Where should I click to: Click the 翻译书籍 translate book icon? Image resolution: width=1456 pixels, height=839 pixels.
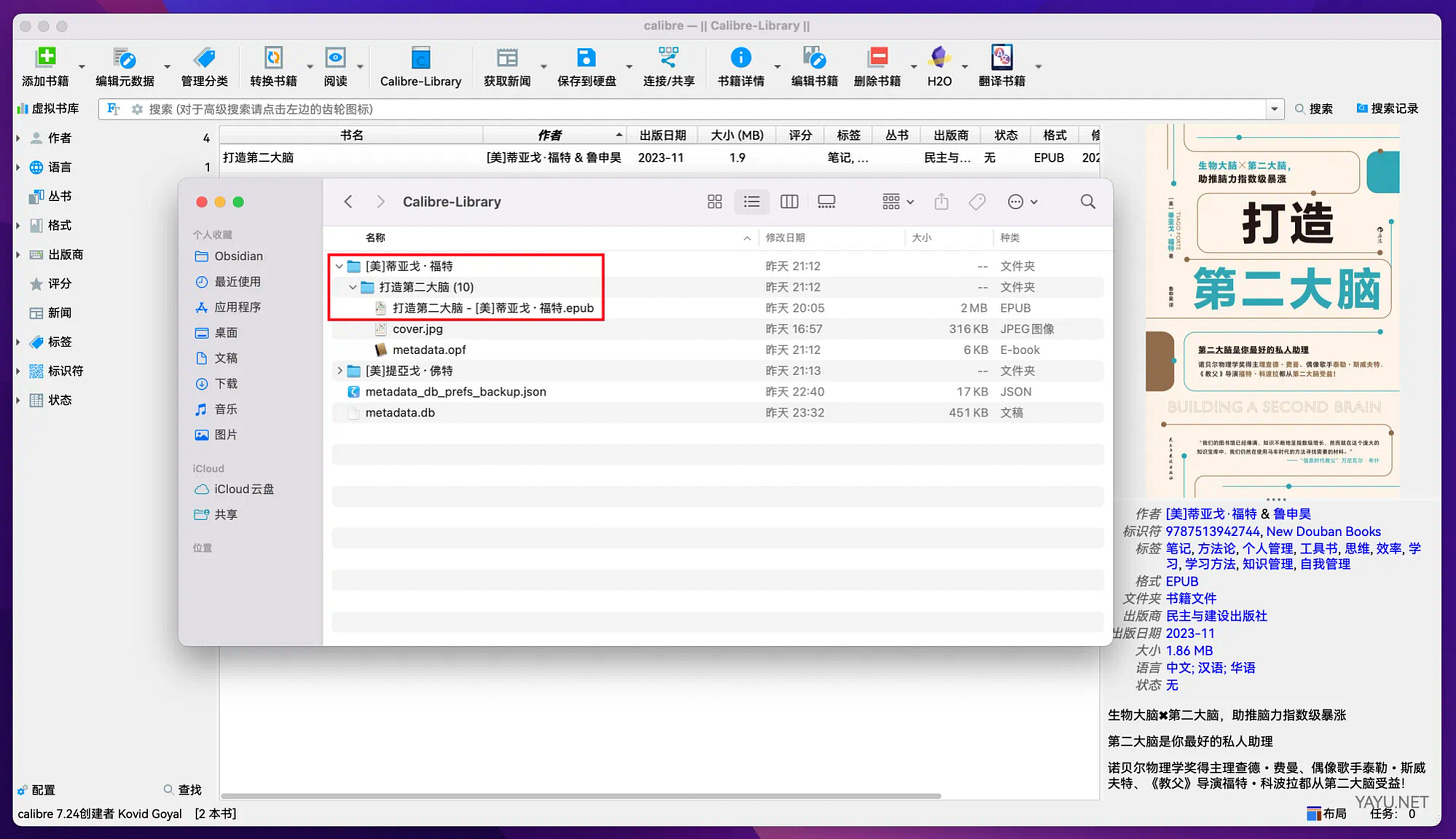pyautogui.click(x=1002, y=57)
